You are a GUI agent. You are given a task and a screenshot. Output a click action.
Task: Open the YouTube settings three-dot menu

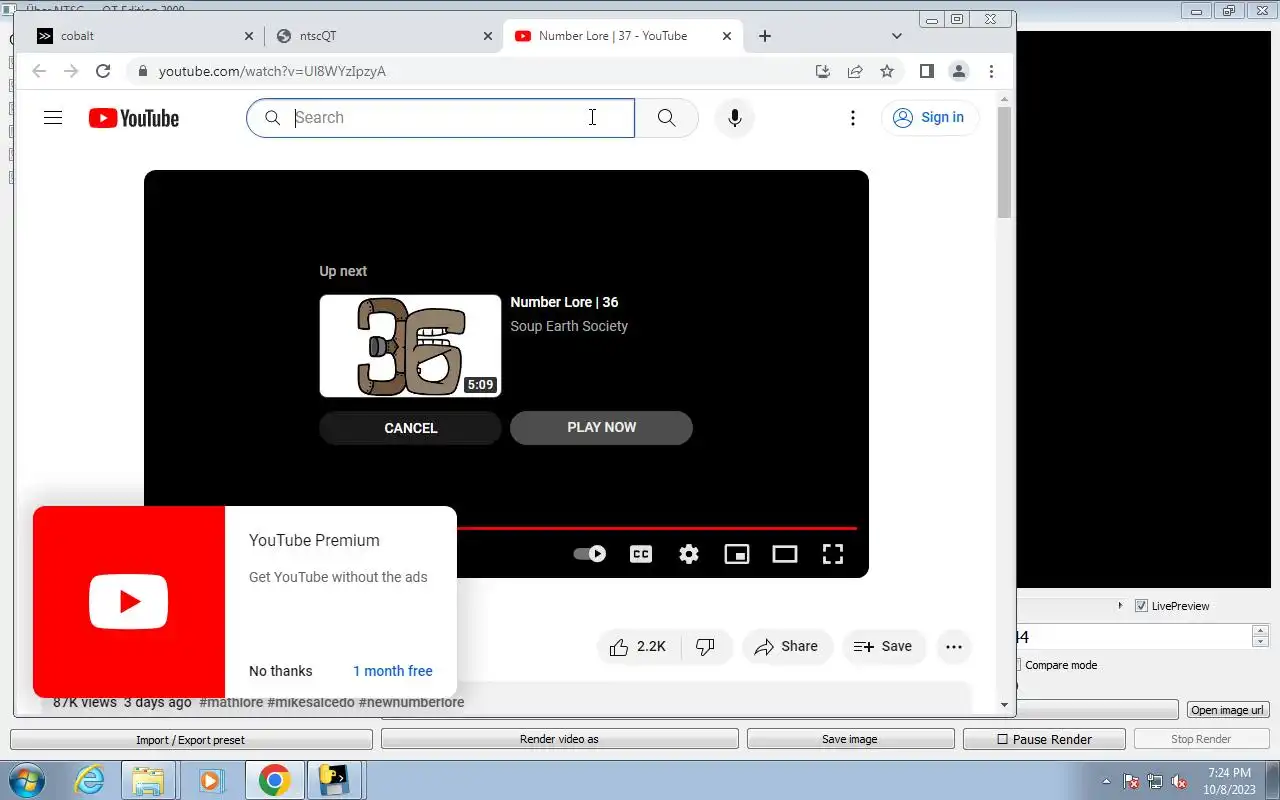pyautogui.click(x=853, y=118)
